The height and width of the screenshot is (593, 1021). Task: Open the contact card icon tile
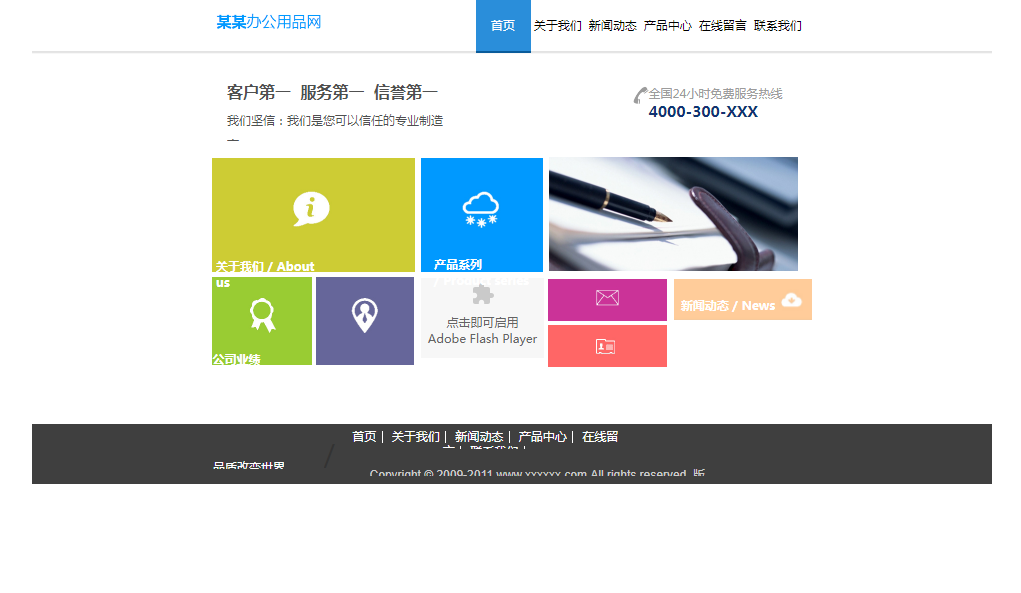[x=606, y=346]
